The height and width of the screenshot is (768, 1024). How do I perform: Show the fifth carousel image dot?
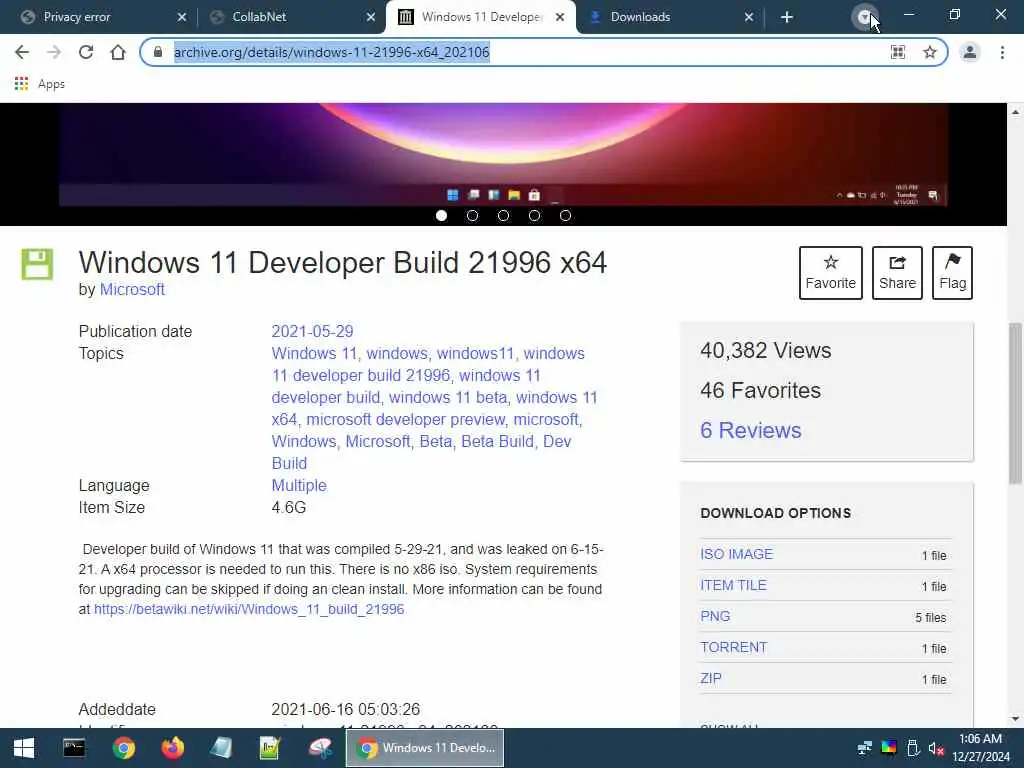pyautogui.click(x=566, y=216)
